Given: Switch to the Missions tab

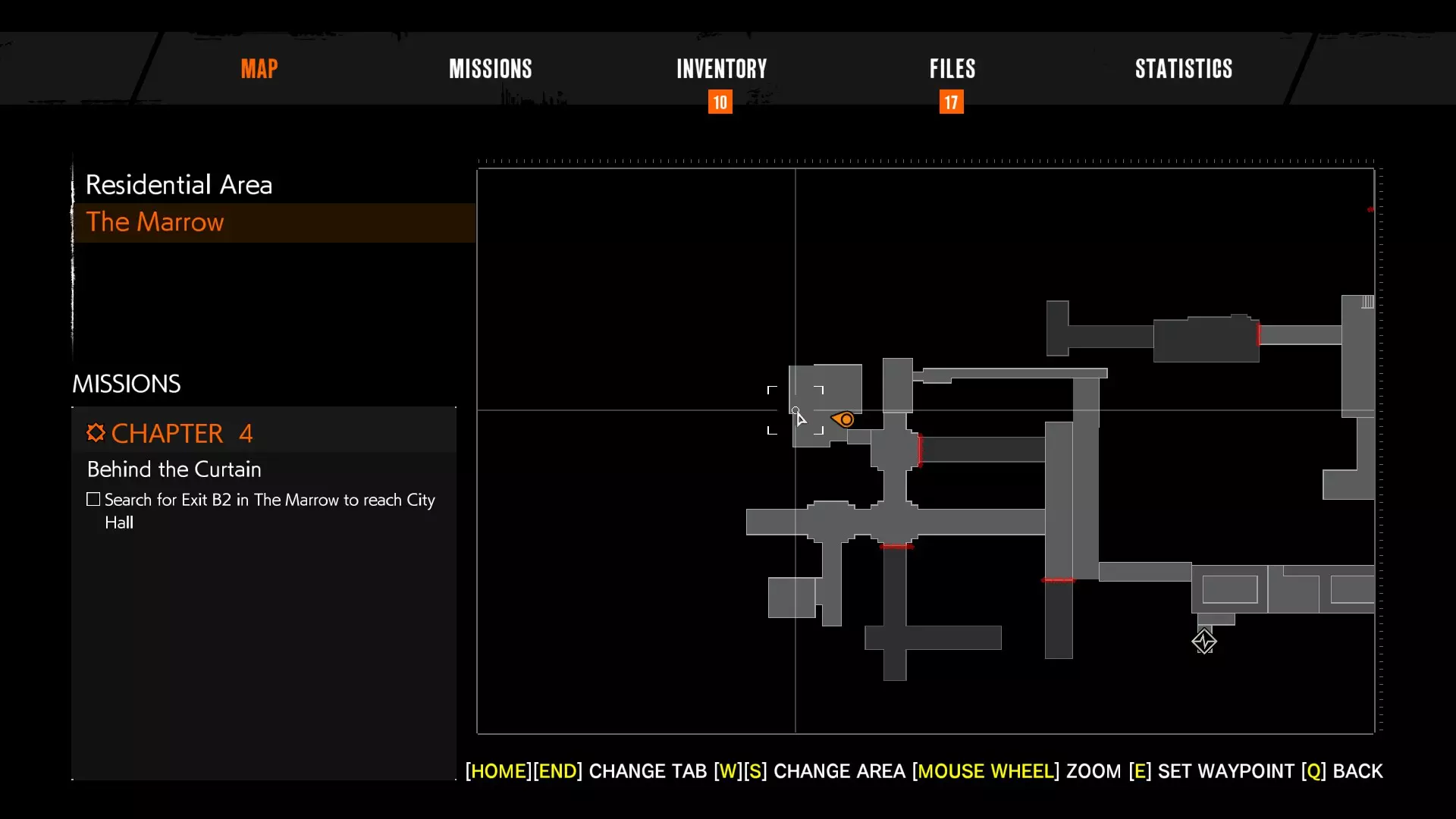Looking at the screenshot, I should point(490,69).
